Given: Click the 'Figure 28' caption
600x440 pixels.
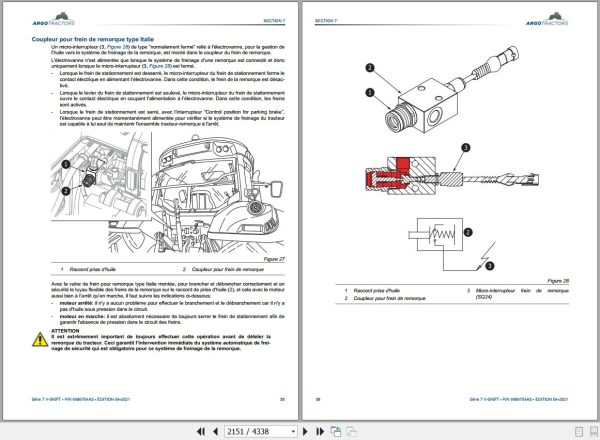Looking at the screenshot, I should pyautogui.click(x=558, y=281).
